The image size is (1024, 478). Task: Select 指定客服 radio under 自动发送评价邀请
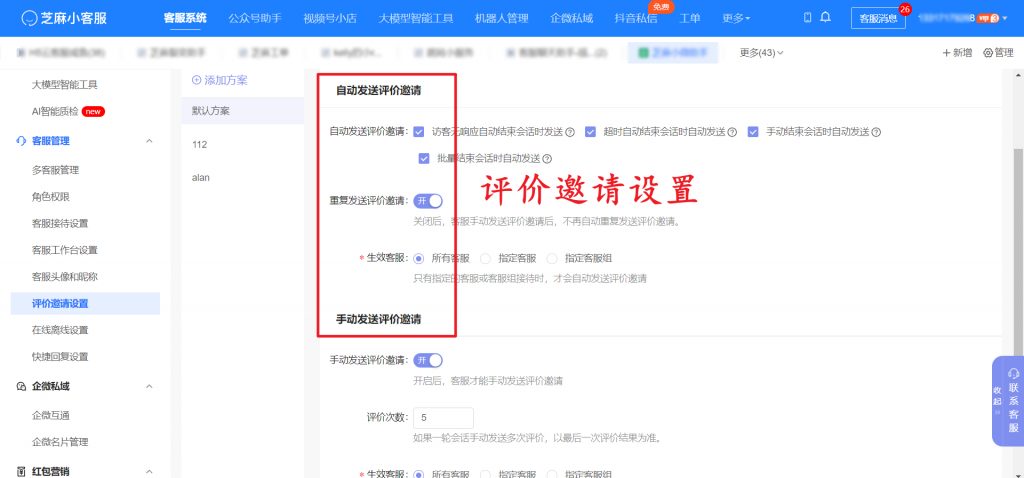click(485, 259)
